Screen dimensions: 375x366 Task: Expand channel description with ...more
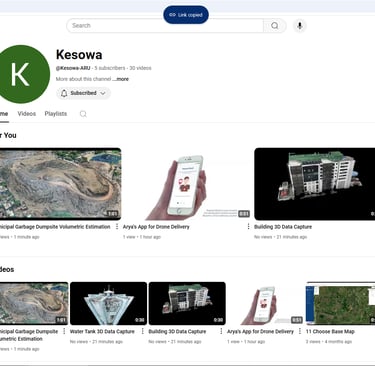(121, 79)
